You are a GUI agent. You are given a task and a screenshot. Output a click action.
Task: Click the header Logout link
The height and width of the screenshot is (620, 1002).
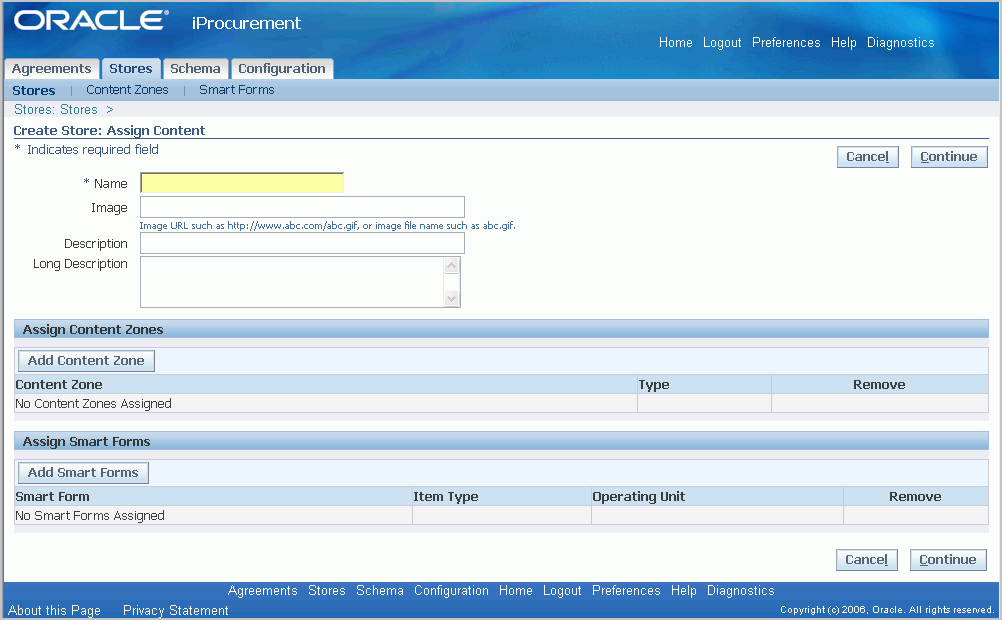(722, 42)
